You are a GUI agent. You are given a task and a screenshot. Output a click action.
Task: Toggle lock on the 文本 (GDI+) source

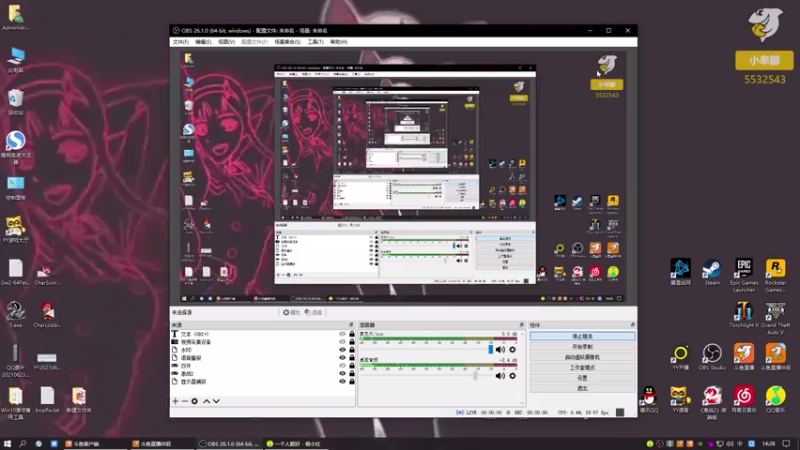point(352,334)
